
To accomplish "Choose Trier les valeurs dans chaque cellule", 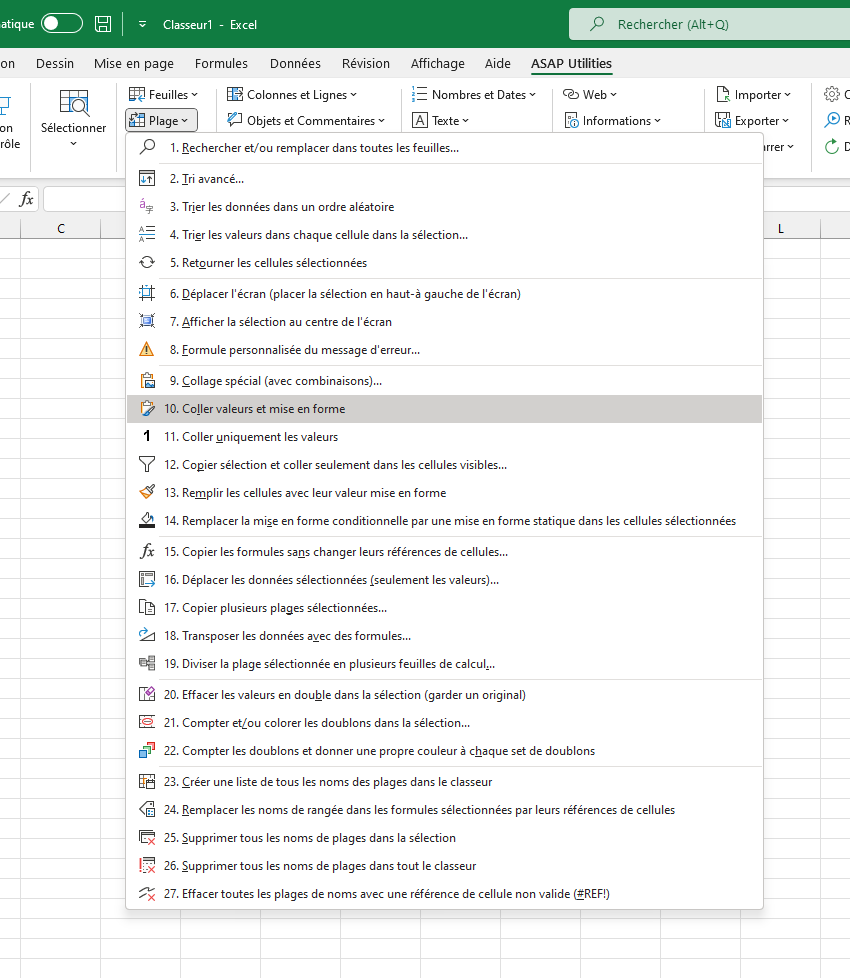I will pyautogui.click(x=444, y=235).
